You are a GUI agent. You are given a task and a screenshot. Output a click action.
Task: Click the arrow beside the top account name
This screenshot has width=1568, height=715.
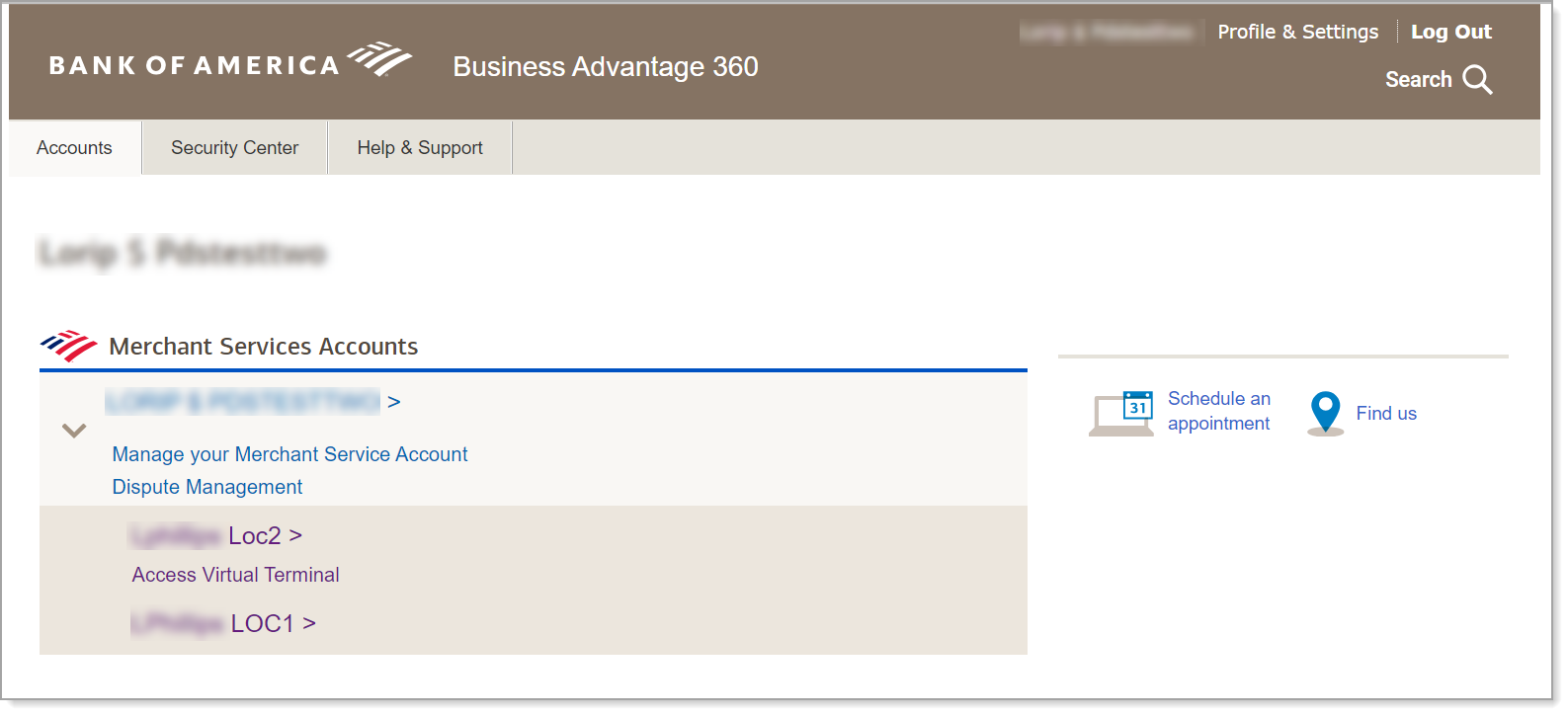[x=394, y=401]
